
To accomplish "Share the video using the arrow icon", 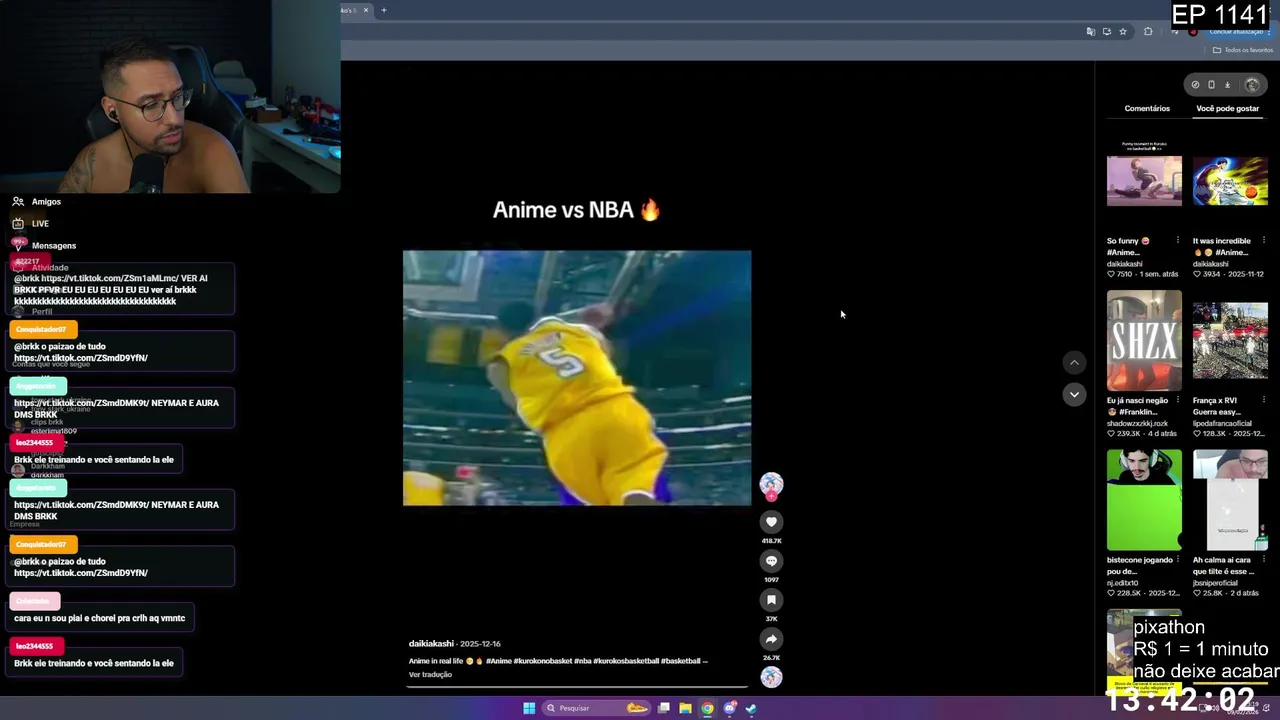I will (x=771, y=639).
